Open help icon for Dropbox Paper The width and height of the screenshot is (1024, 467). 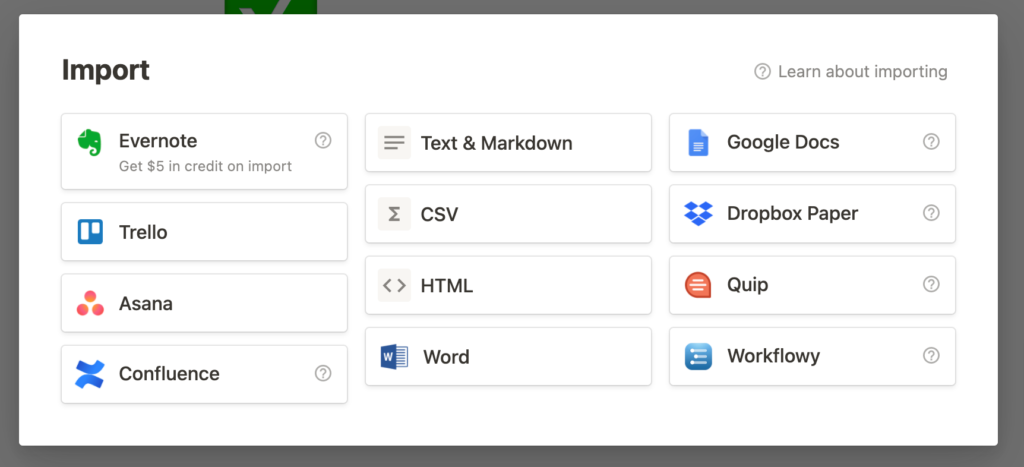(x=931, y=213)
